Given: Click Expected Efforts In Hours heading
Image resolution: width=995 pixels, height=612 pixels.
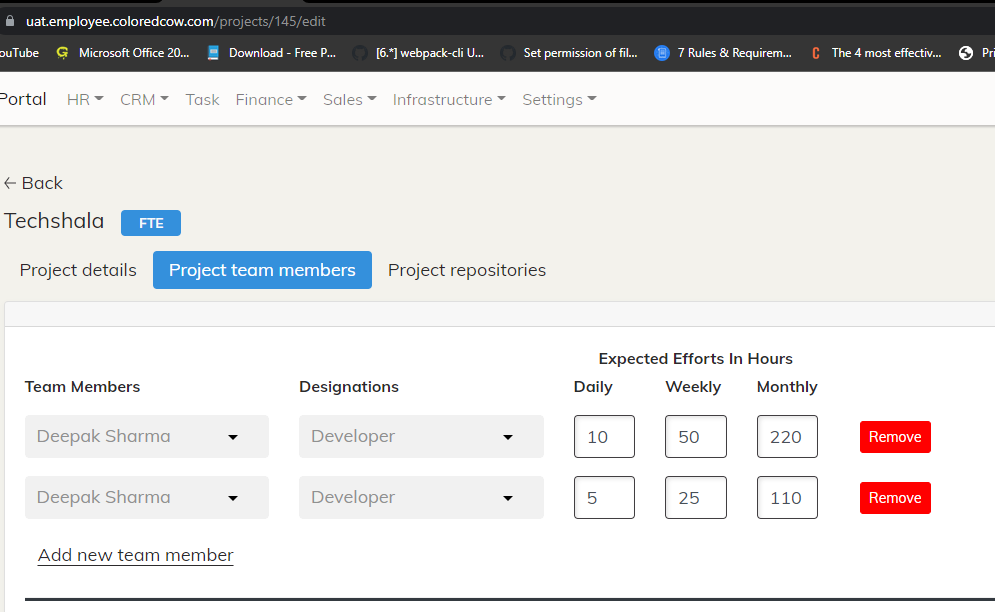Looking at the screenshot, I should tap(695, 359).
